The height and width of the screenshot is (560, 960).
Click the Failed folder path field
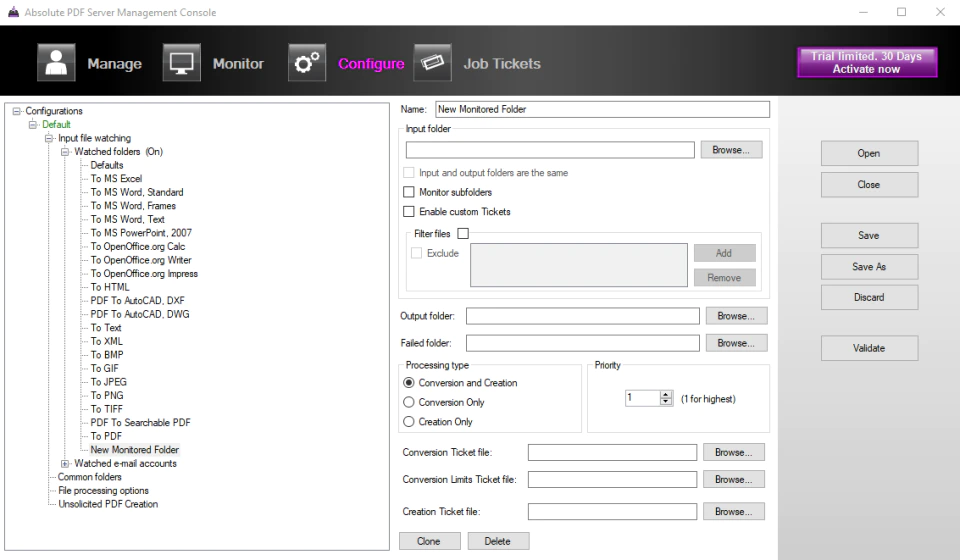point(582,343)
